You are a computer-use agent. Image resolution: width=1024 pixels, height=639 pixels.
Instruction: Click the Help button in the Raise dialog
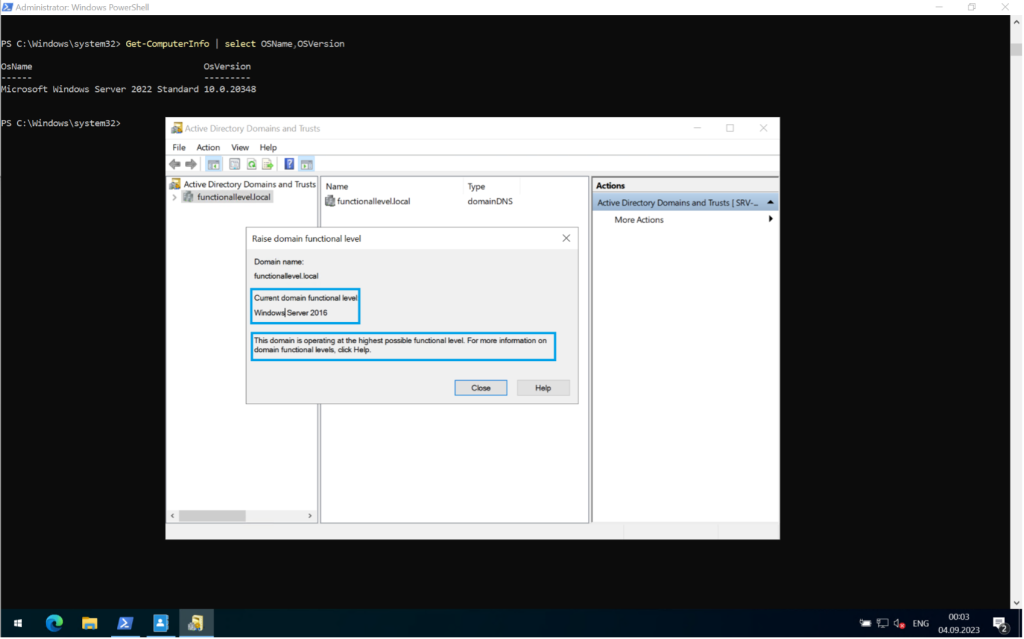[543, 387]
